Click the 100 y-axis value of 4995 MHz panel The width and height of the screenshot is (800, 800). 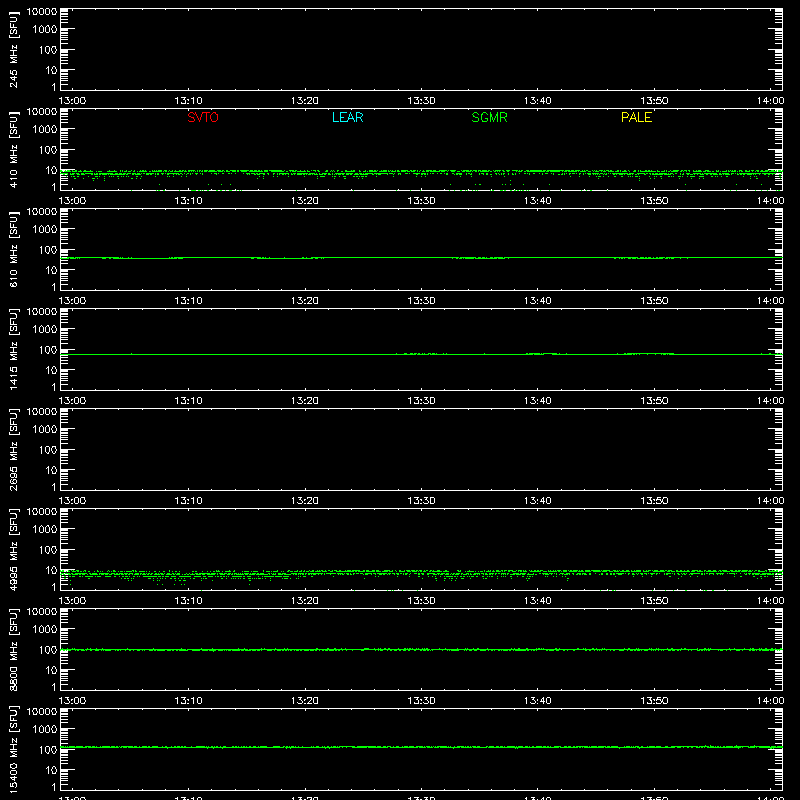tap(48, 550)
